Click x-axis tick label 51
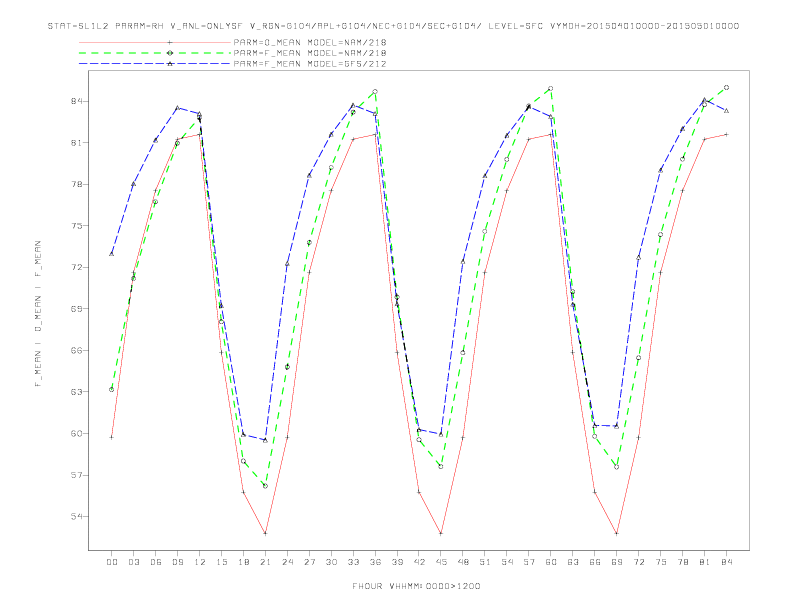 point(485,562)
